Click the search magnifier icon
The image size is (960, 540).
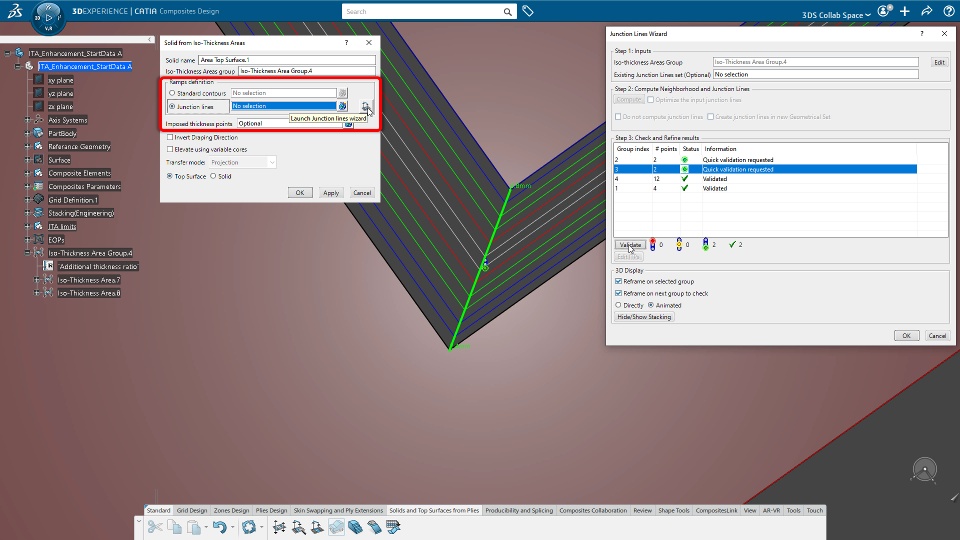tap(508, 12)
